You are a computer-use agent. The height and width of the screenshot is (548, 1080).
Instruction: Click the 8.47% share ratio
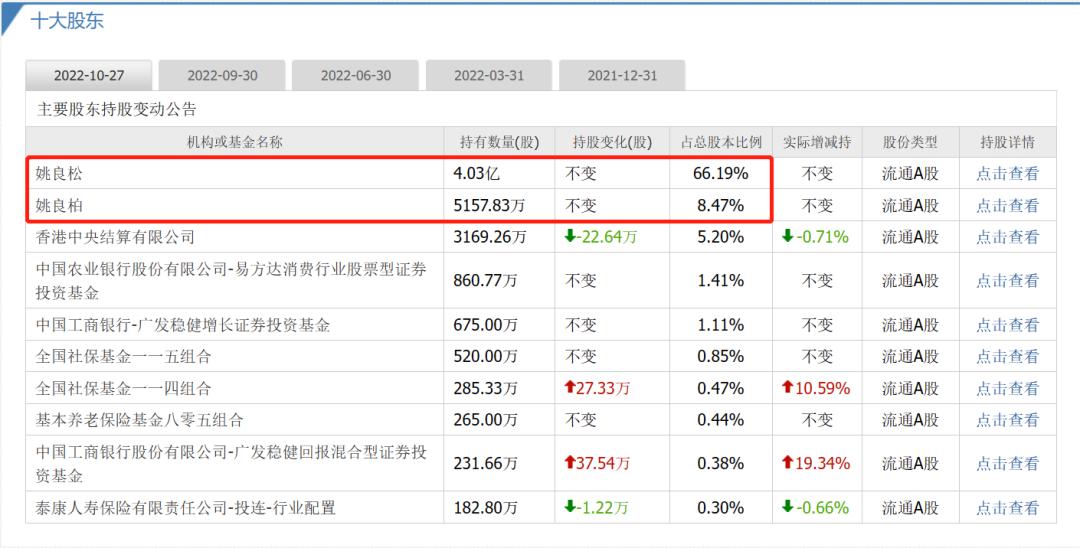[720, 205]
